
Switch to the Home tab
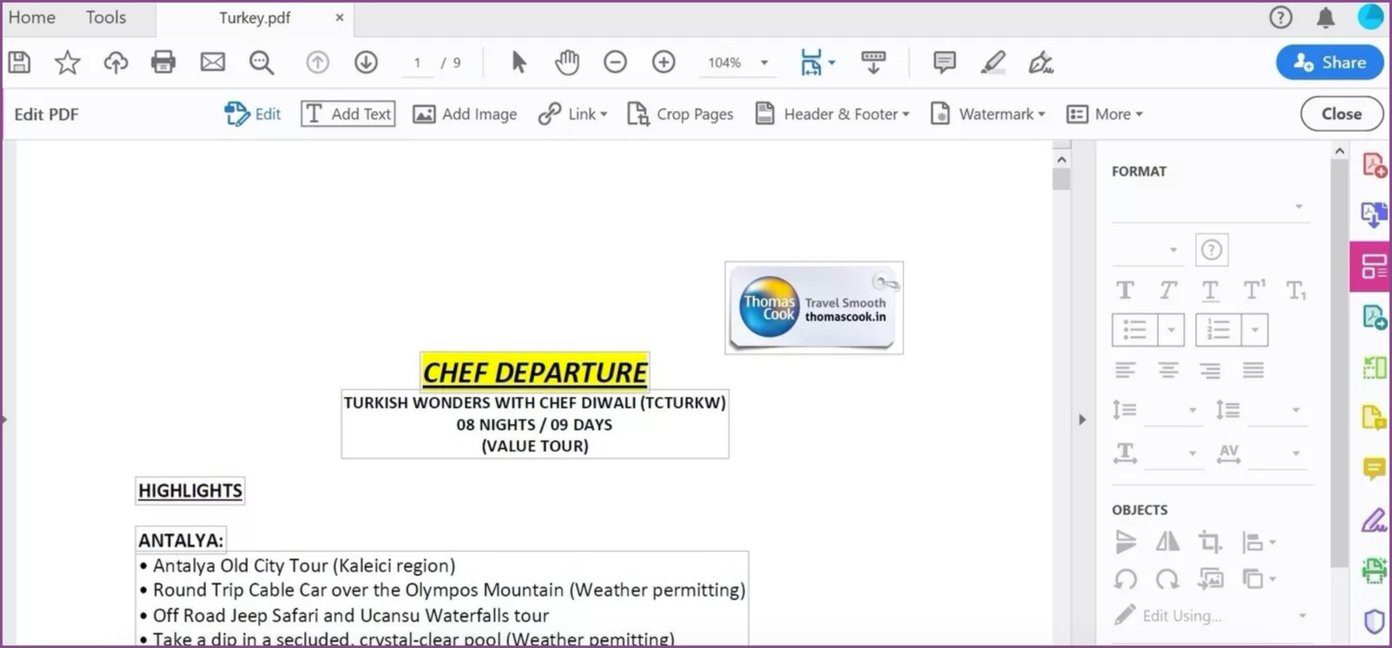pos(32,17)
